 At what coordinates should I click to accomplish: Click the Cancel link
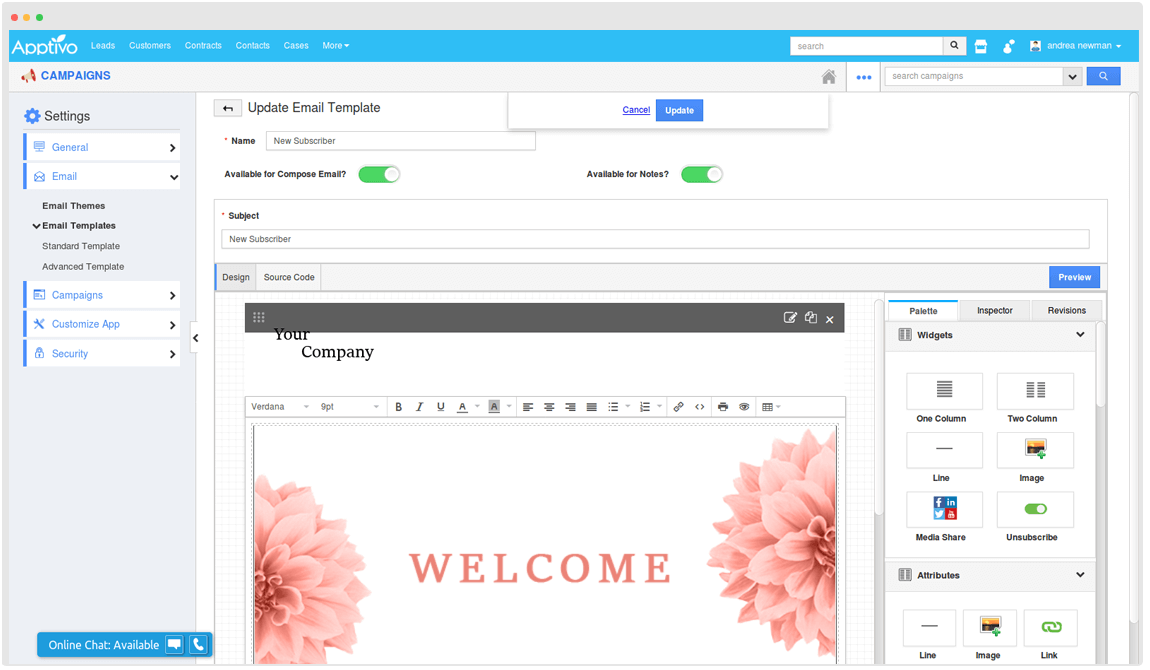click(636, 110)
